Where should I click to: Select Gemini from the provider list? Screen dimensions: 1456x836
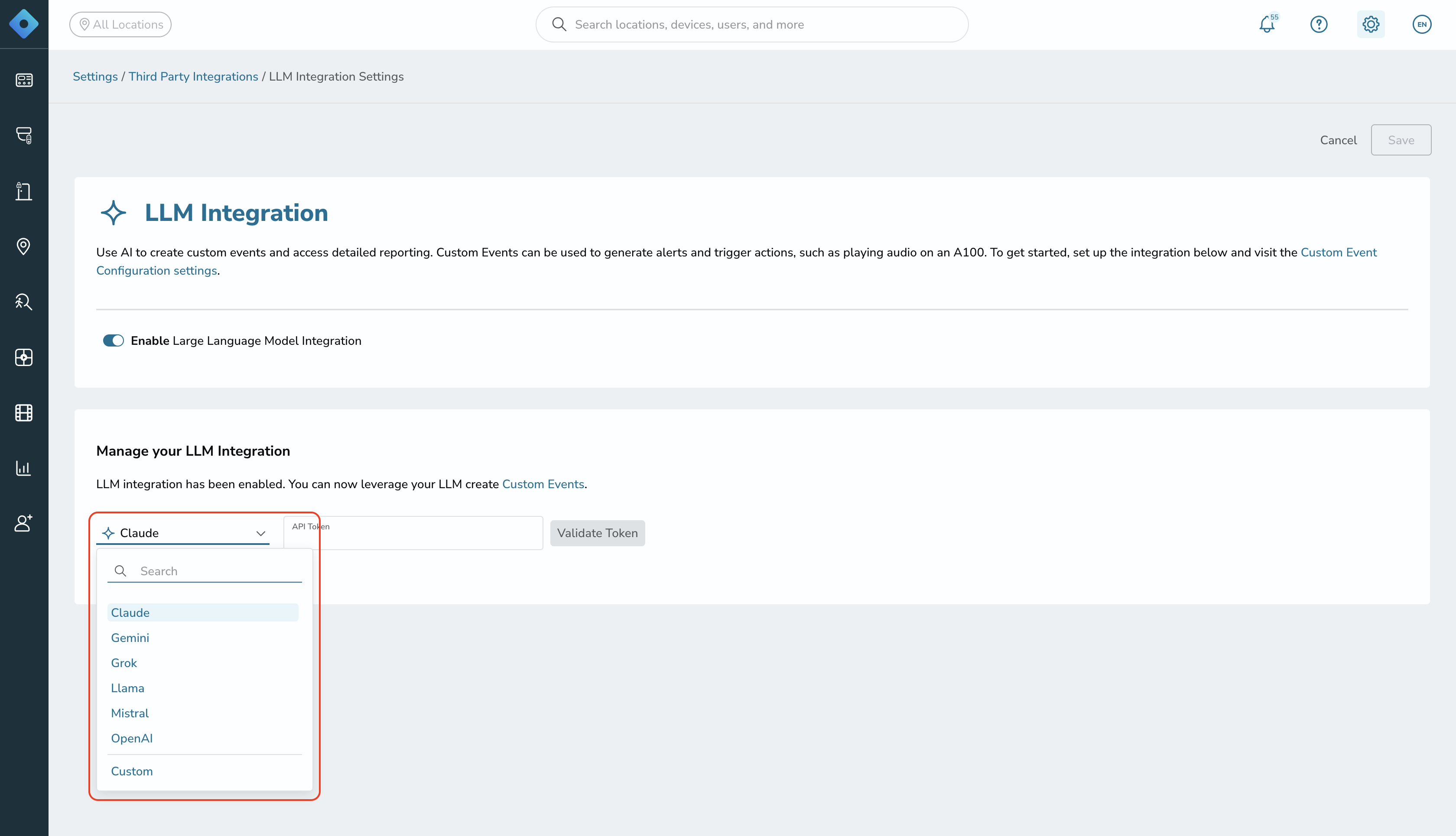[x=130, y=637]
